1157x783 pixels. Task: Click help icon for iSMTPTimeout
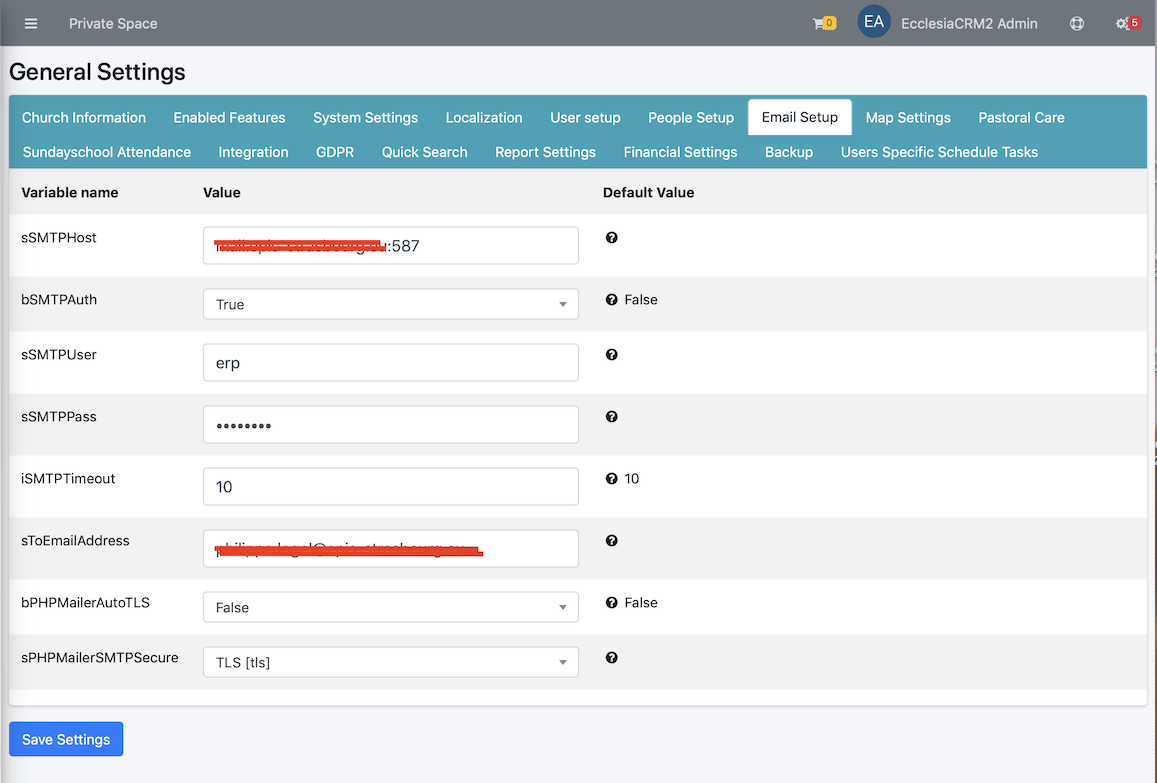tap(611, 478)
